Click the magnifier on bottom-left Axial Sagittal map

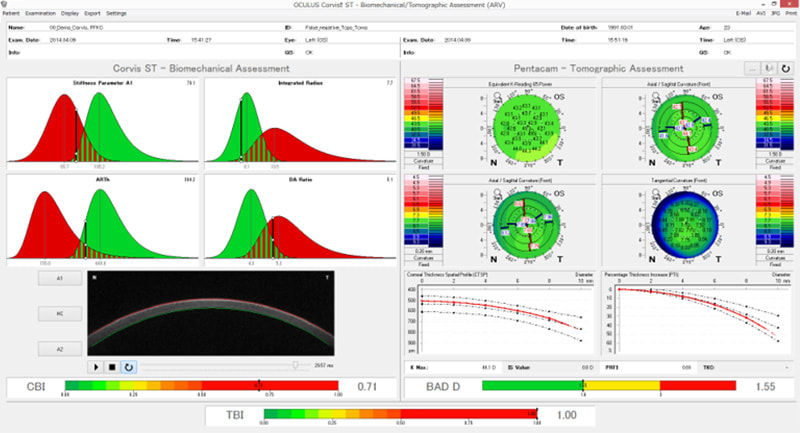point(497,192)
